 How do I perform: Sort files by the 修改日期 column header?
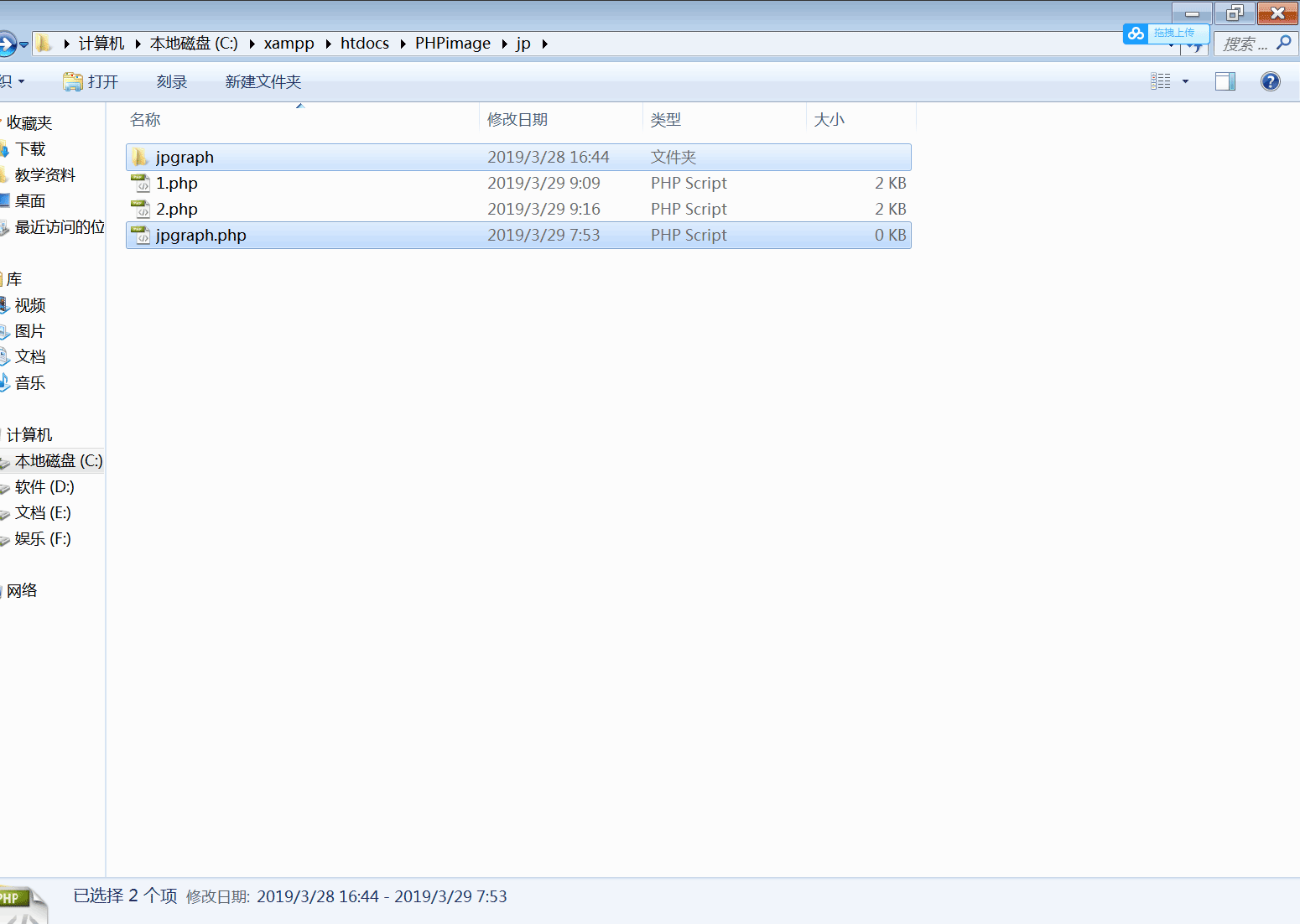pyautogui.click(x=517, y=120)
